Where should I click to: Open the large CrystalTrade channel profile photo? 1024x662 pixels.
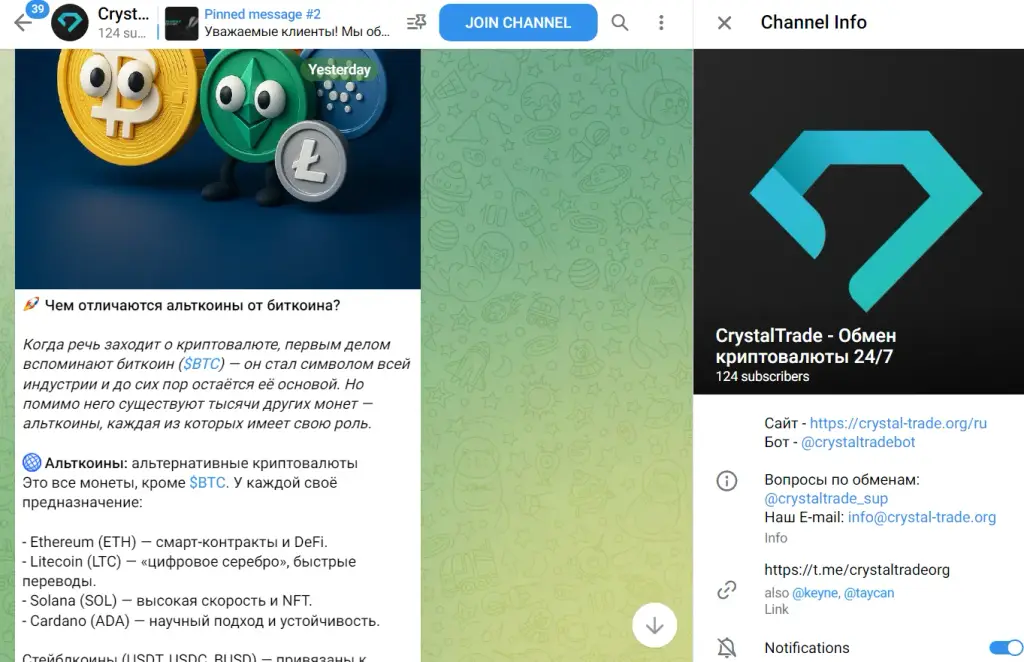click(x=859, y=221)
